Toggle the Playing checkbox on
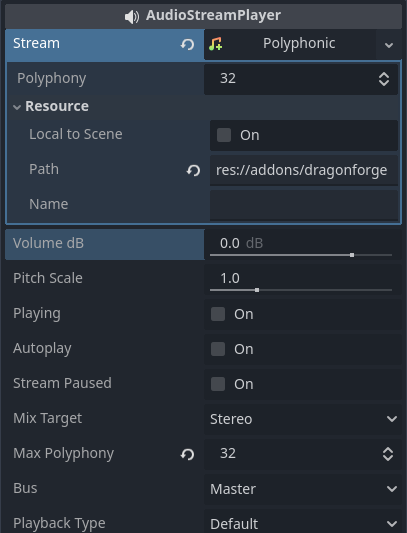 218,314
